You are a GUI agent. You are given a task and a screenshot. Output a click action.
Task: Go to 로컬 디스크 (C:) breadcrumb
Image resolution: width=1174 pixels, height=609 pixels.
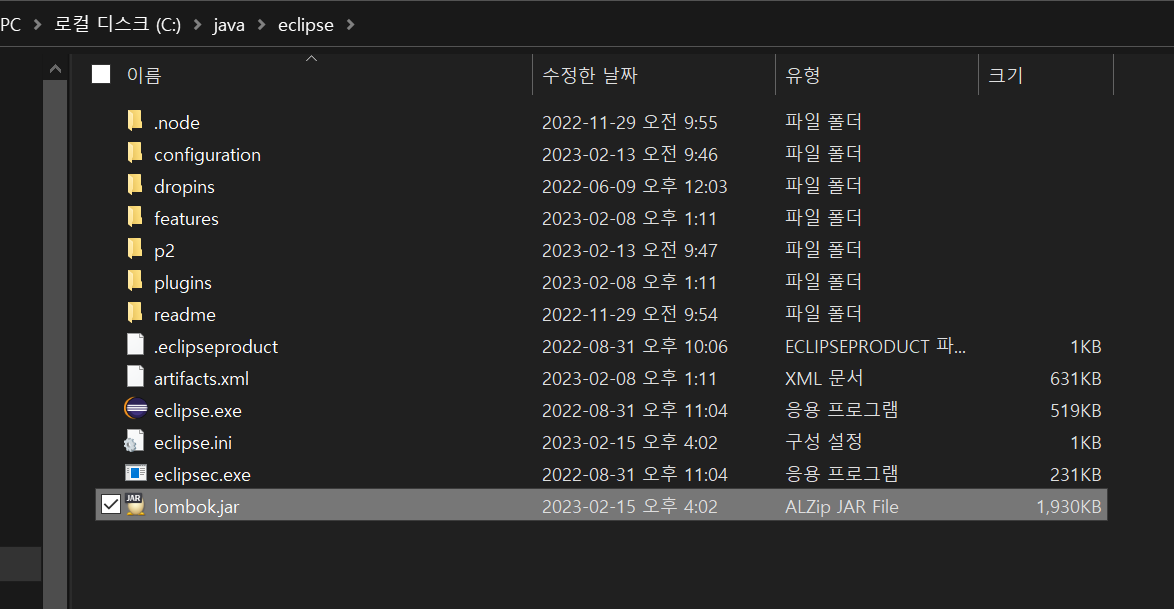118,25
